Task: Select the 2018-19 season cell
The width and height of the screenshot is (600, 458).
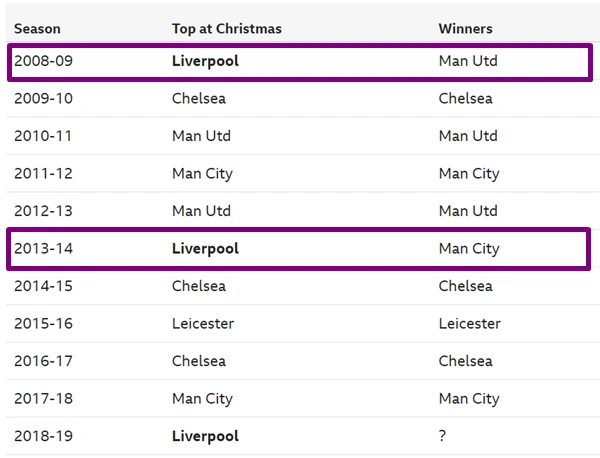Action: coord(43,436)
